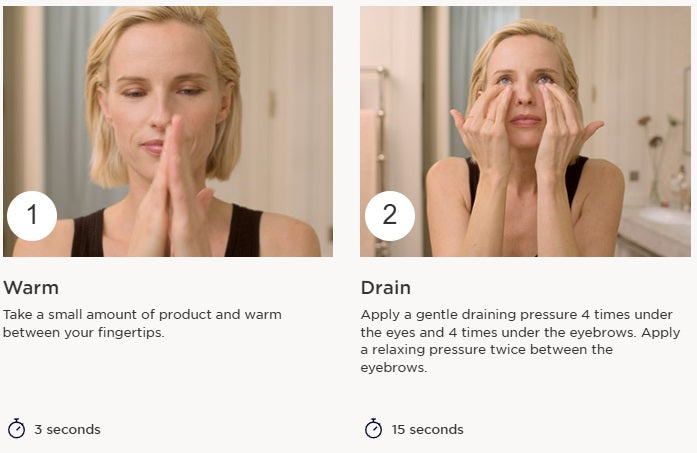
Task: Click the sink counter in Drain photo
Action: coord(654,231)
